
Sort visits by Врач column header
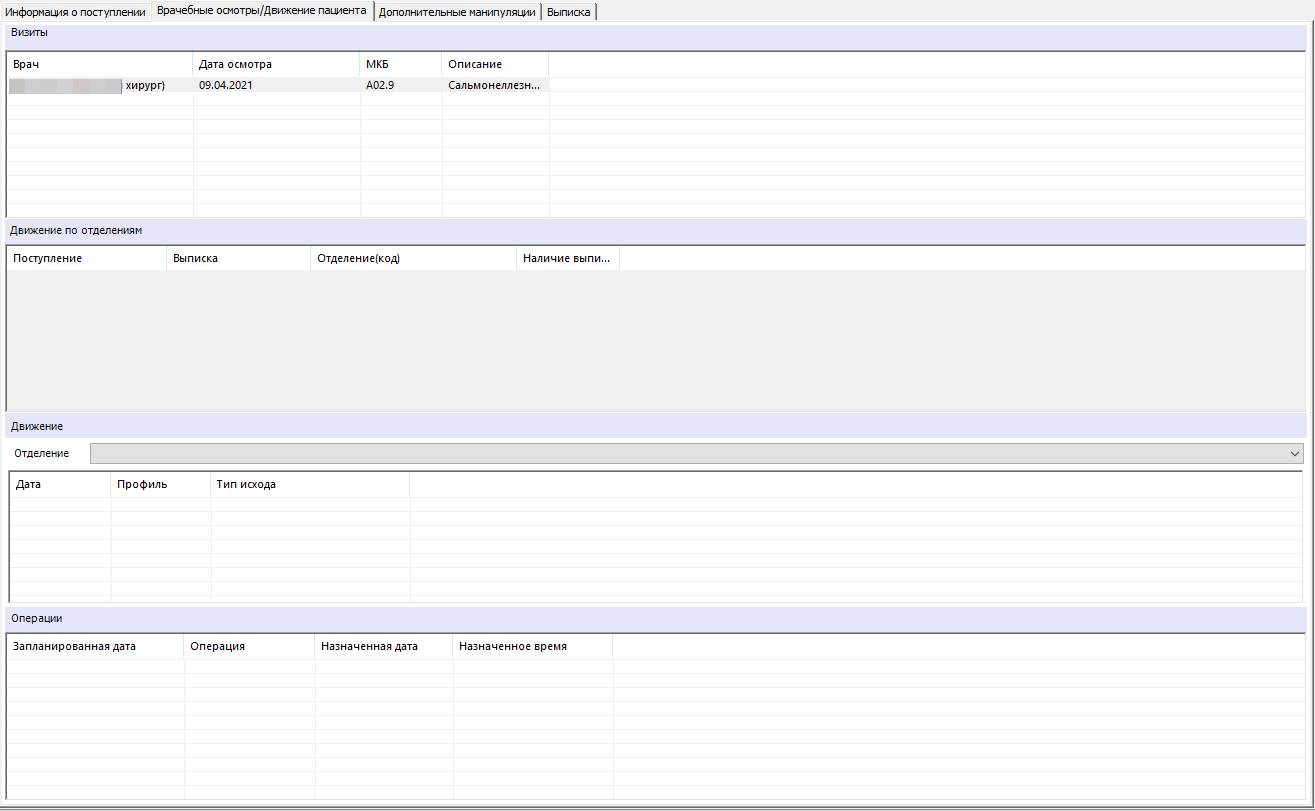(99, 64)
